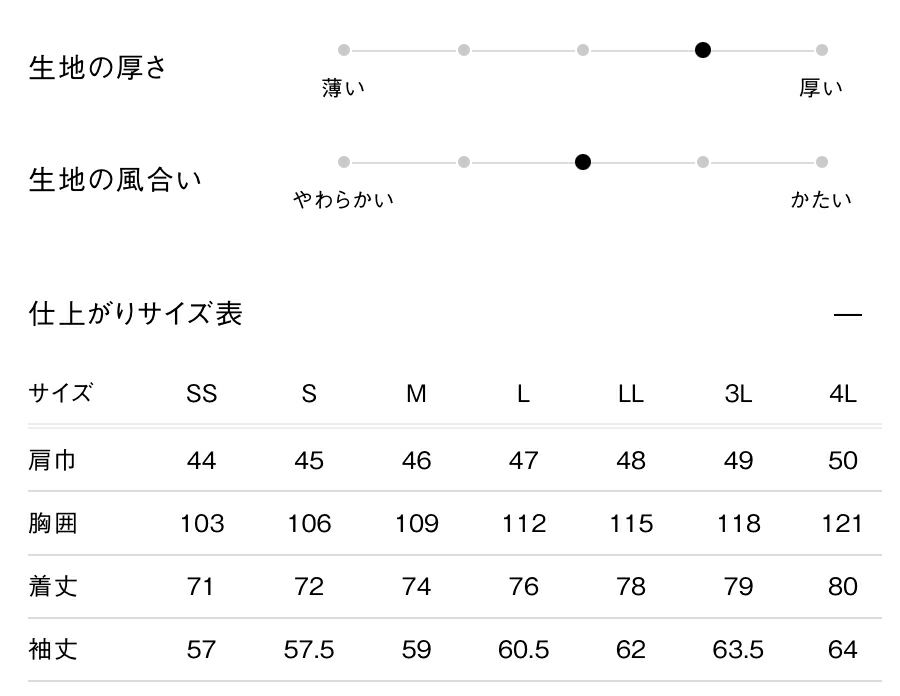900x696 pixels.
Task: Click the second dot on 生地の厚さ scale
Action: coord(464,50)
